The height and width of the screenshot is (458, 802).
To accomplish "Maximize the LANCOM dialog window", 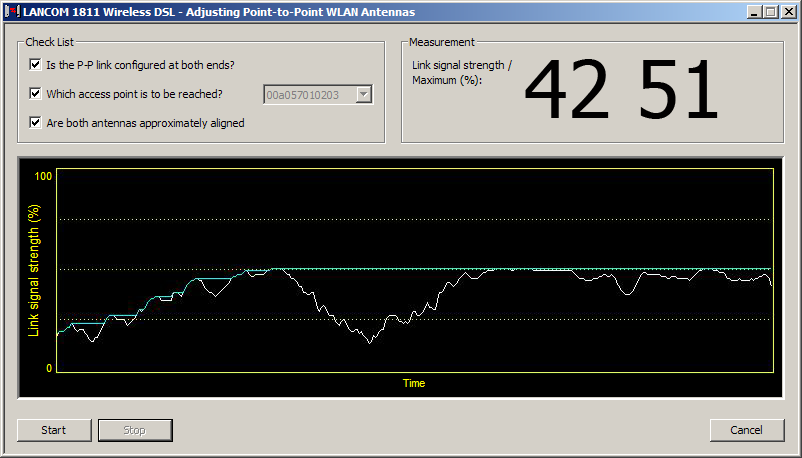I will click(x=770, y=12).
